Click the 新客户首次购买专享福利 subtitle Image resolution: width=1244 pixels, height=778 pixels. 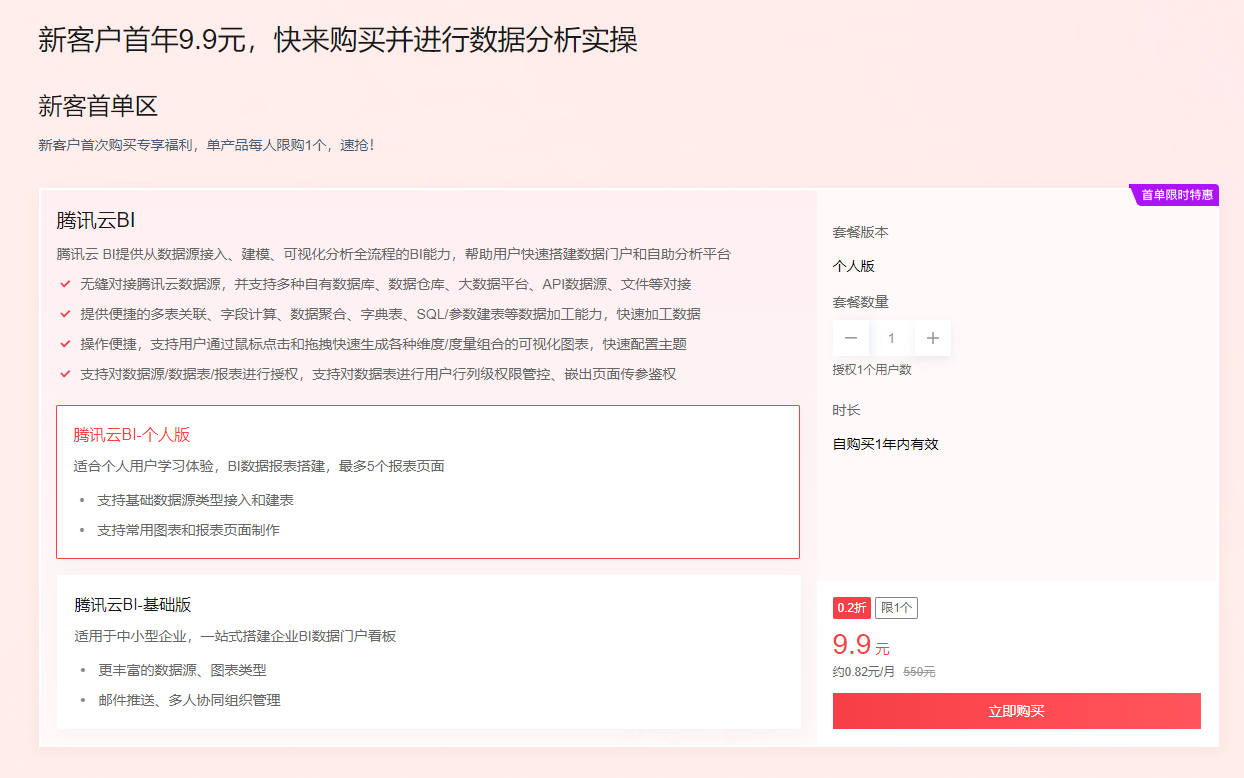click(207, 145)
